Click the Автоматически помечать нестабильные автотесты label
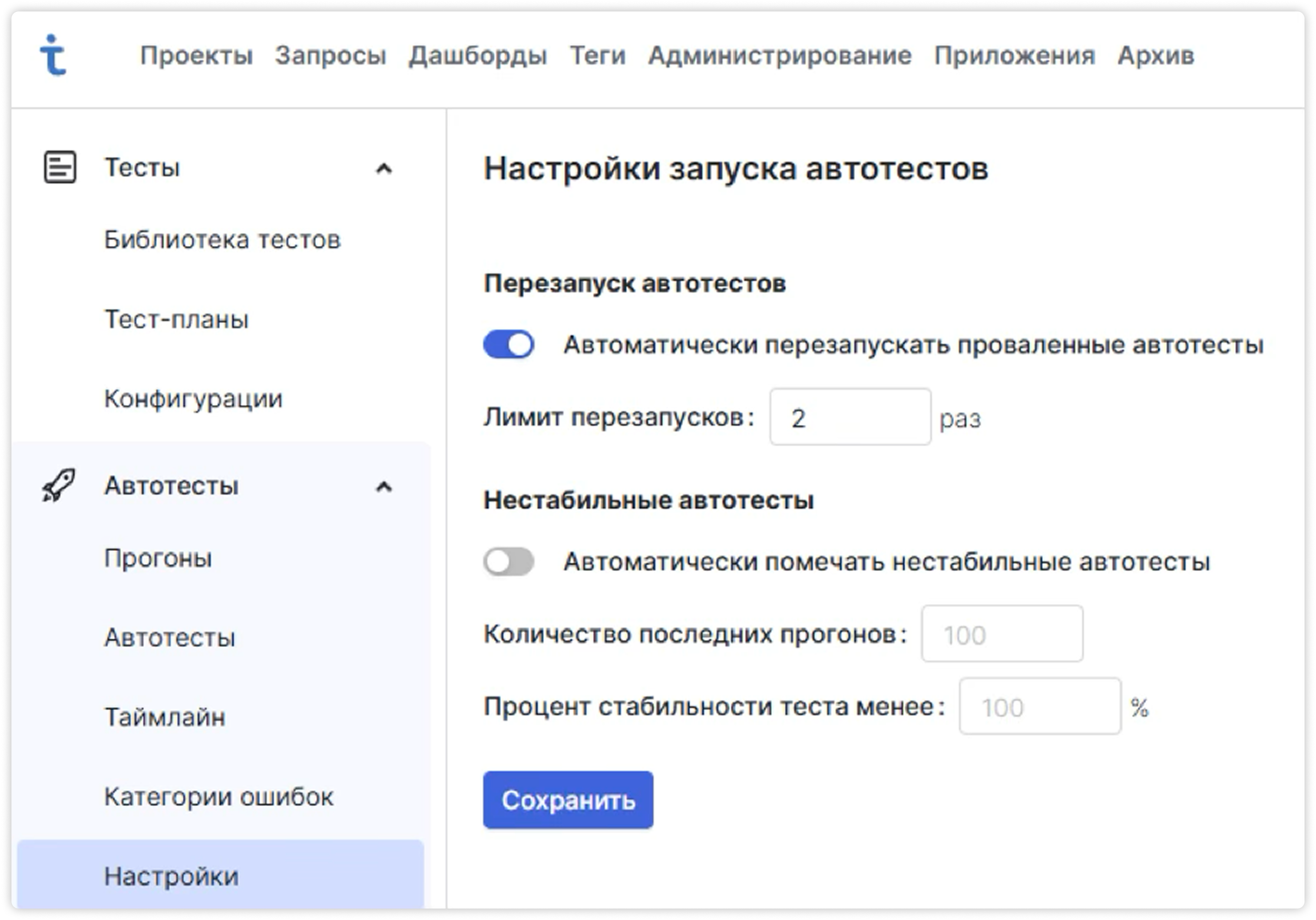This screenshot has width=1316, height=920. coord(887,561)
